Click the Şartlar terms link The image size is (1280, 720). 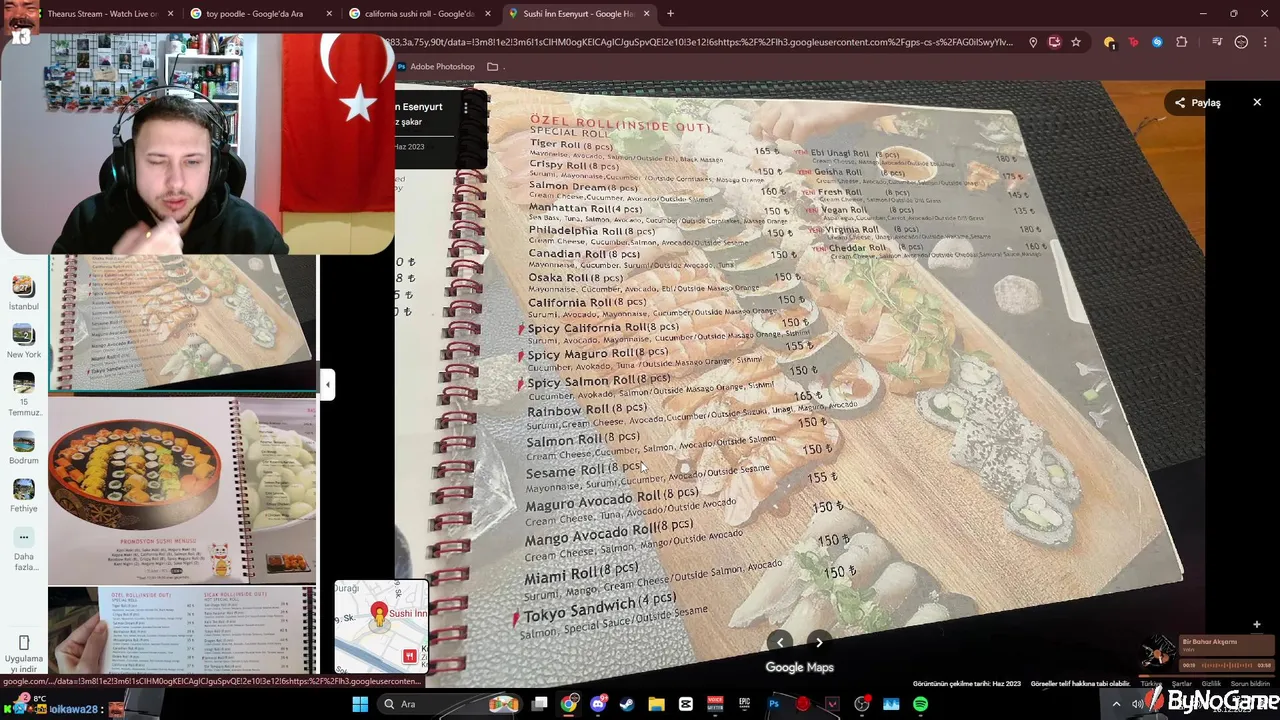(x=1182, y=684)
